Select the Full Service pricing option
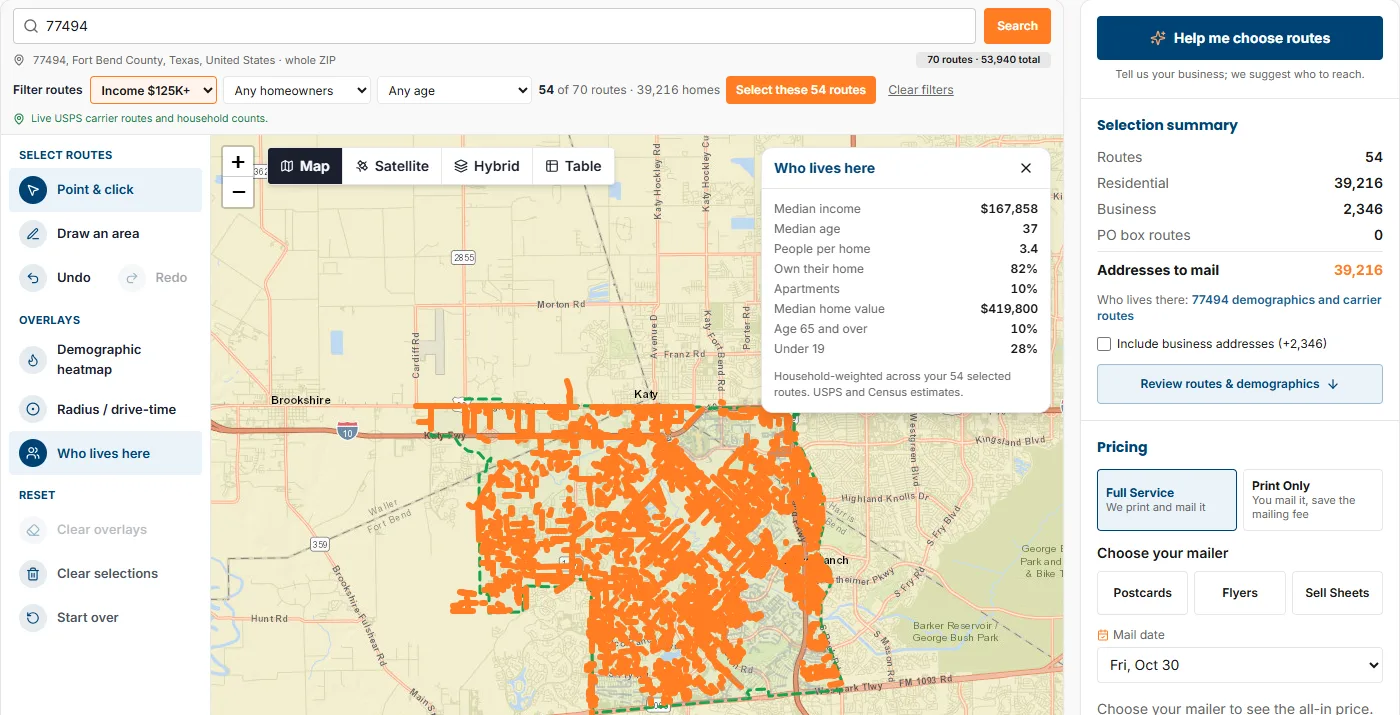This screenshot has height=715, width=1400. [x=1167, y=500]
